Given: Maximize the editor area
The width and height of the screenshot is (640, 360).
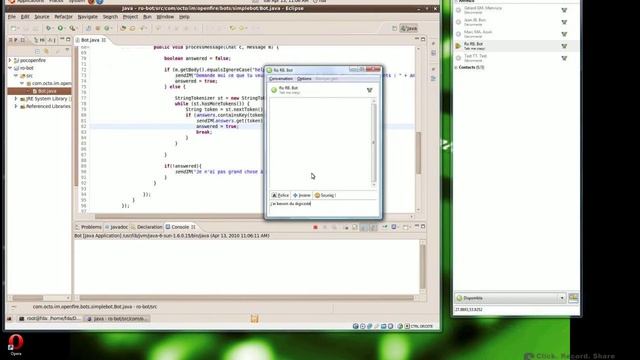Looking at the screenshot, I should (423, 39).
